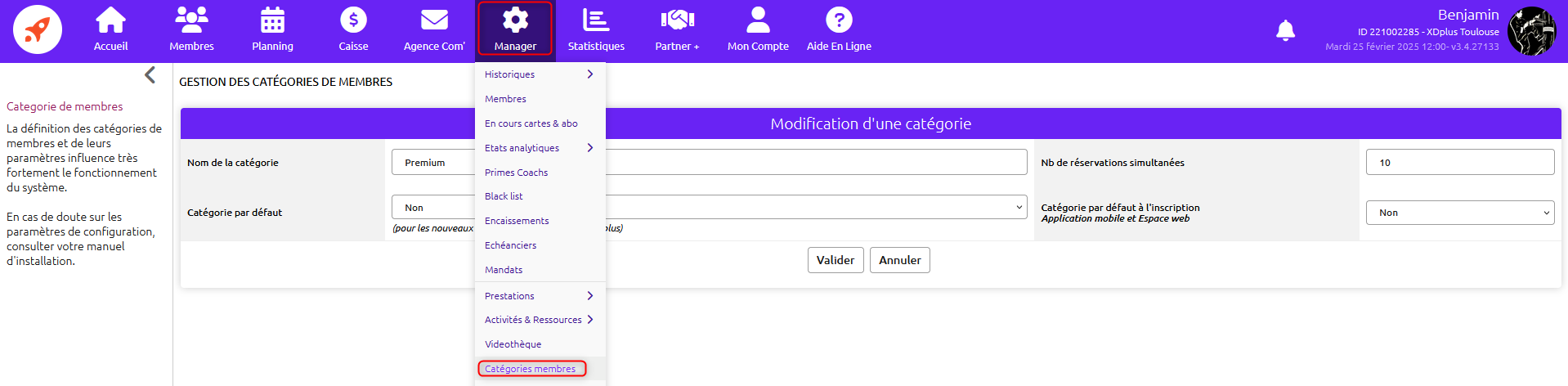Open Partner + handshake icon

[x=677, y=20]
